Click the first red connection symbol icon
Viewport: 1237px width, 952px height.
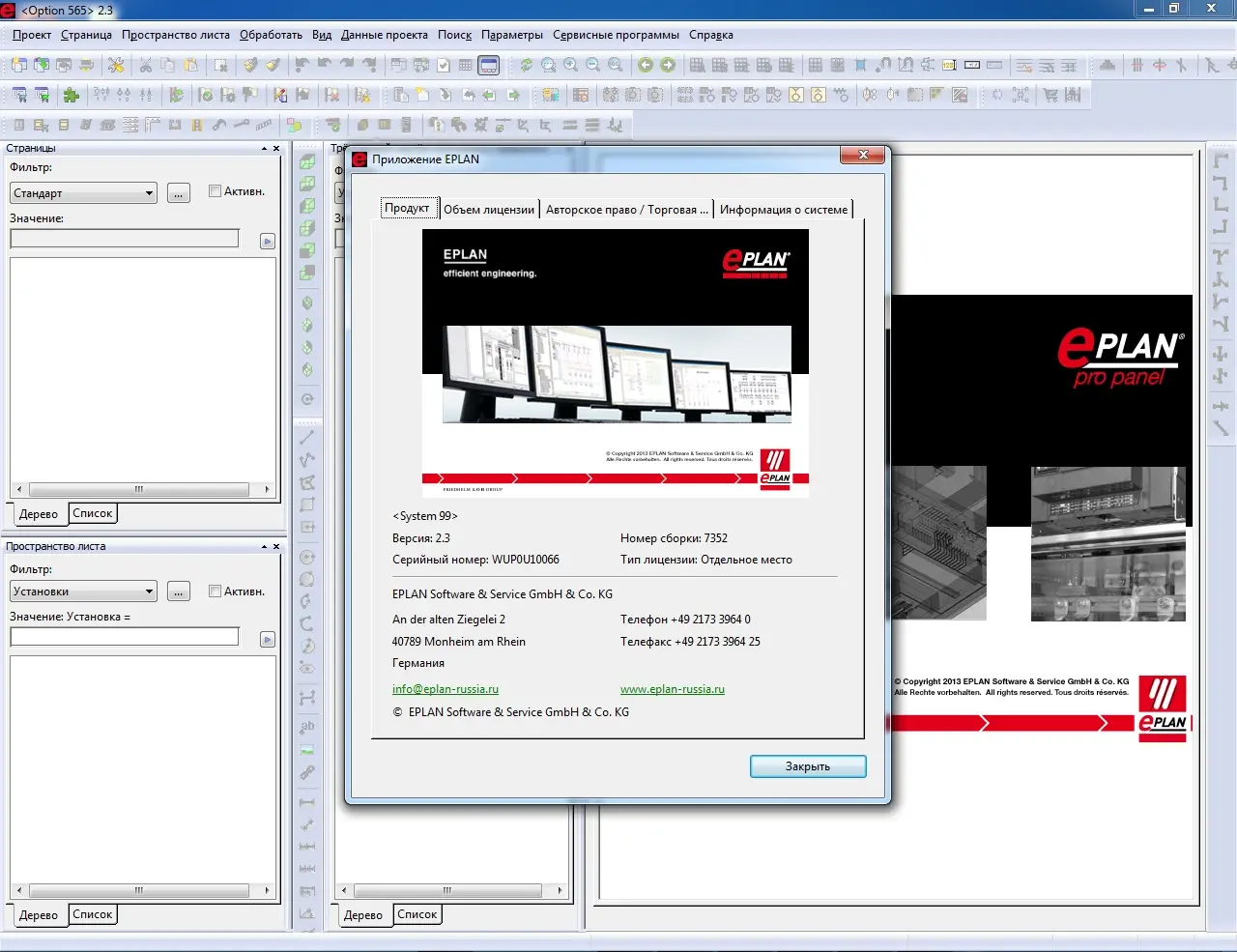pos(1136,65)
